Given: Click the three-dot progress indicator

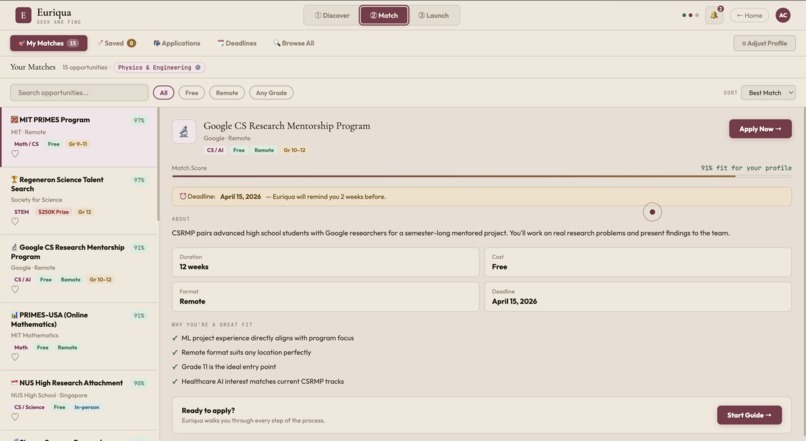Looking at the screenshot, I should click(690, 15).
